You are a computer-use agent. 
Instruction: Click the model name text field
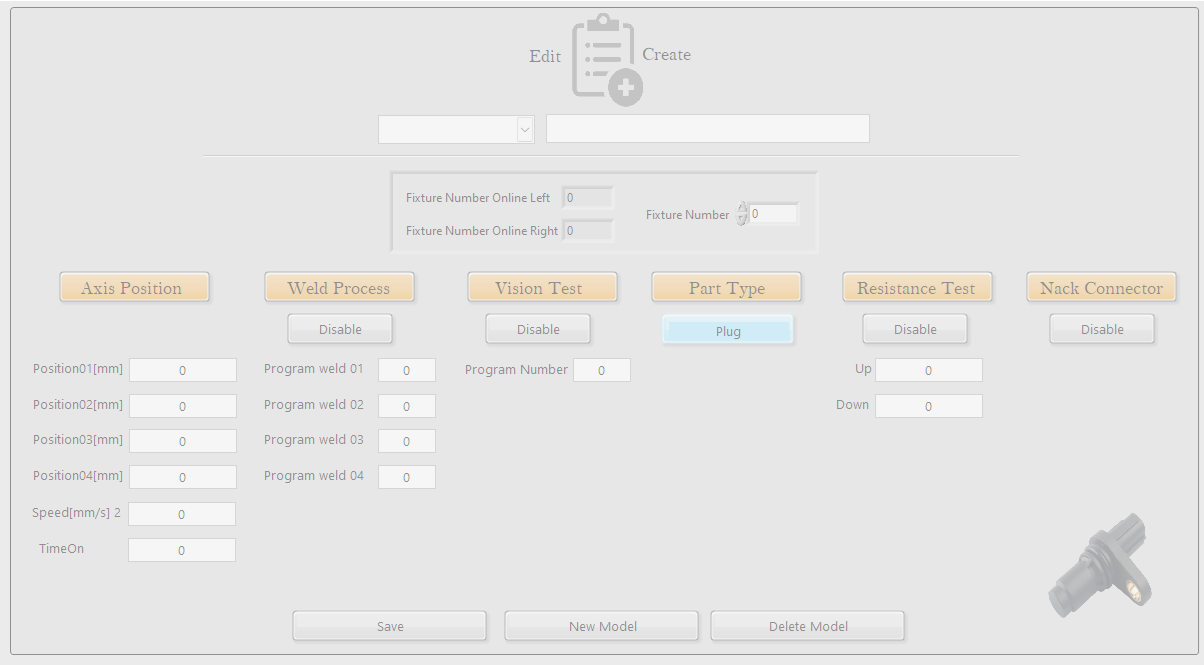point(707,129)
